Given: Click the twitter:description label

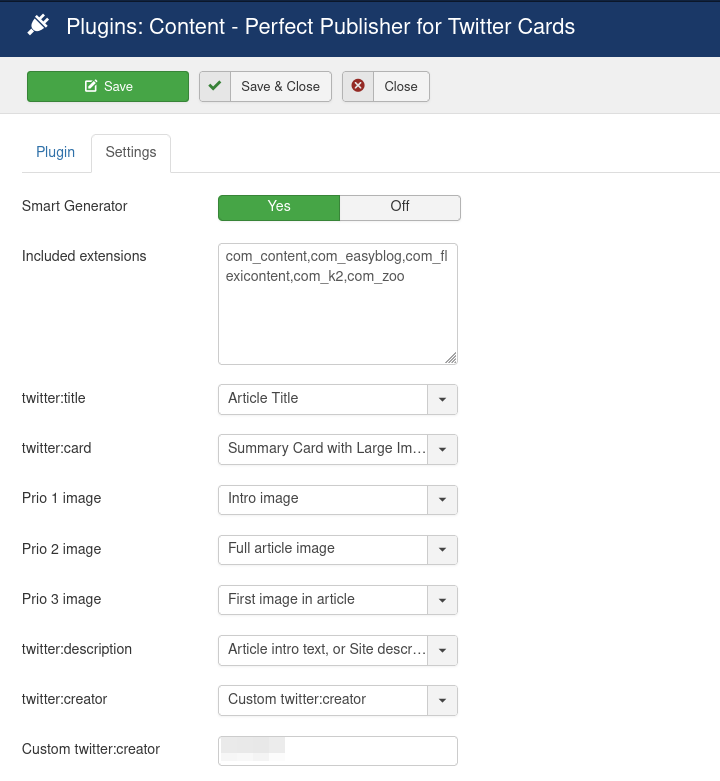Looking at the screenshot, I should 77,649.
